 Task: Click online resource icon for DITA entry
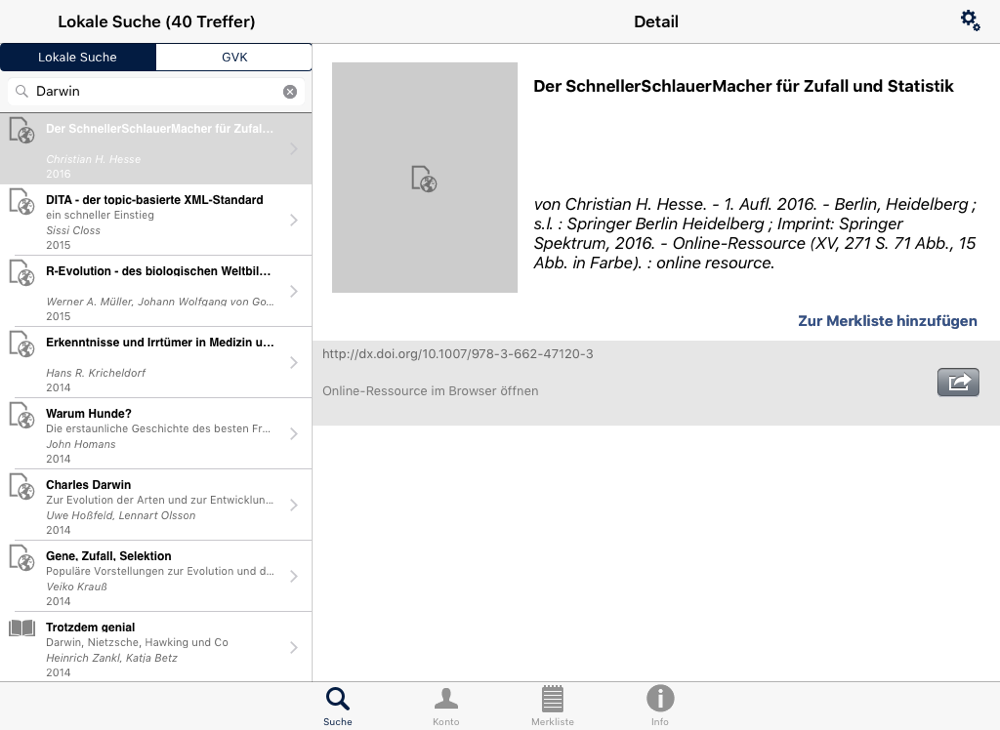(x=22, y=202)
